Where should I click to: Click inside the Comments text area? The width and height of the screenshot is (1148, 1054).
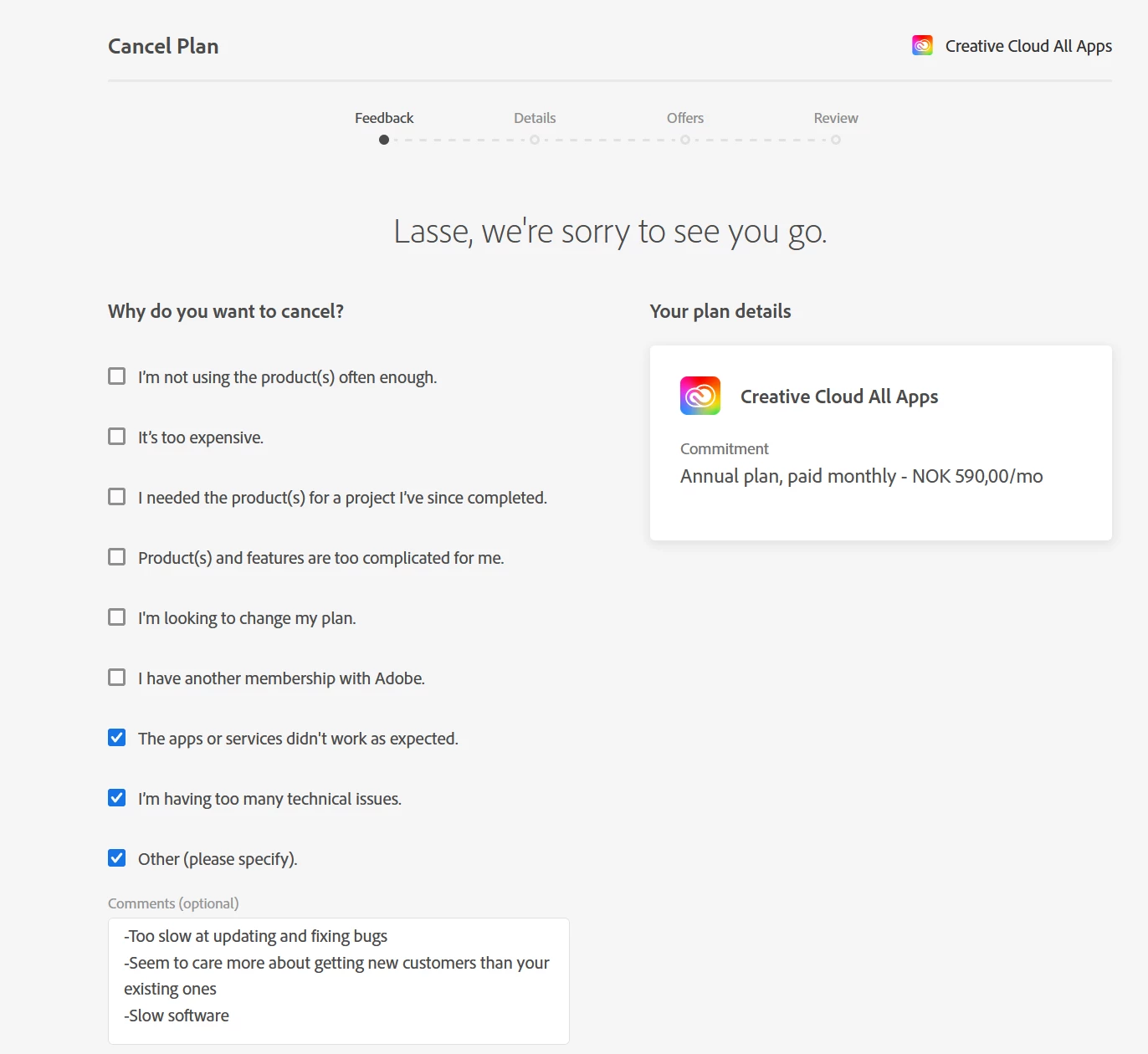339,980
